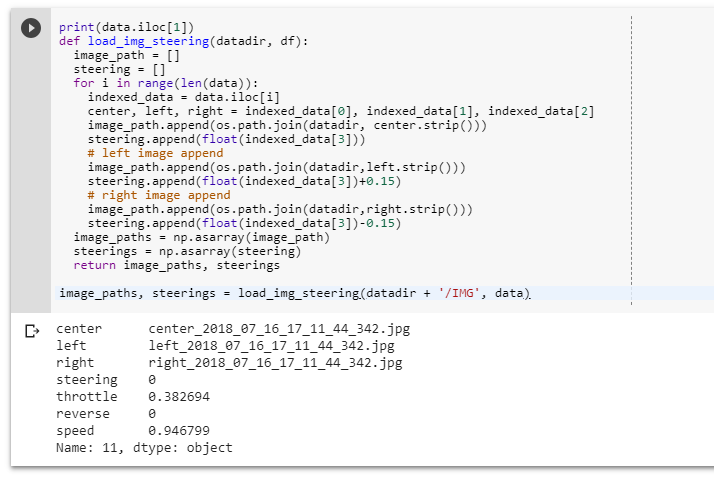714x498 pixels.
Task: Click the 'steering = []' line
Action: pyautogui.click(x=119, y=70)
